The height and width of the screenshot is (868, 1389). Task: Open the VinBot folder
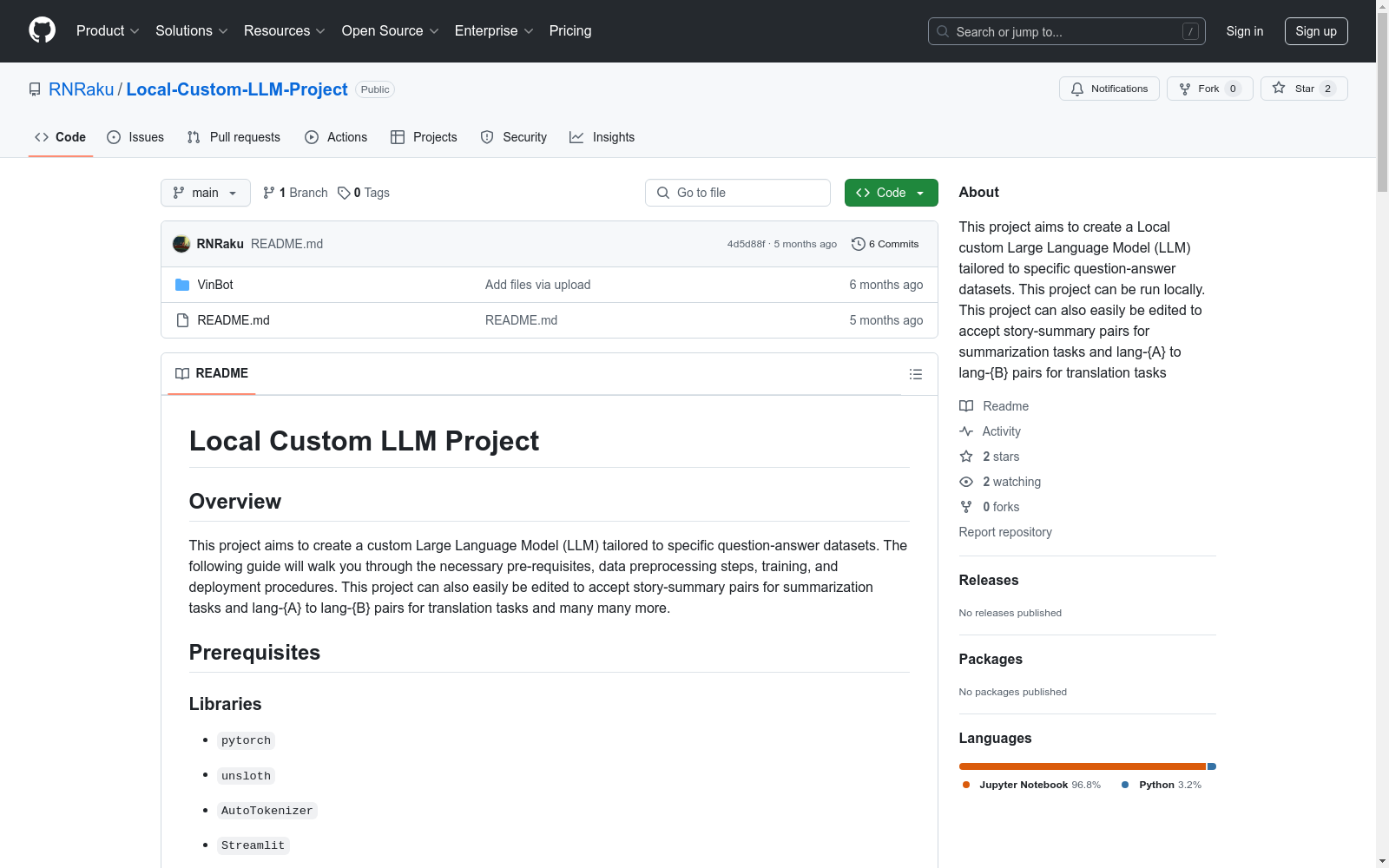click(215, 285)
